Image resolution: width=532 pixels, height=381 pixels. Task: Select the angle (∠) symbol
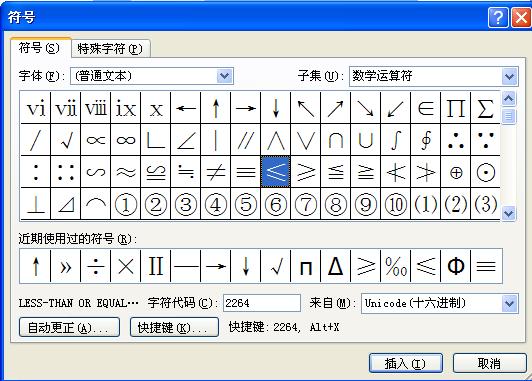click(x=186, y=140)
